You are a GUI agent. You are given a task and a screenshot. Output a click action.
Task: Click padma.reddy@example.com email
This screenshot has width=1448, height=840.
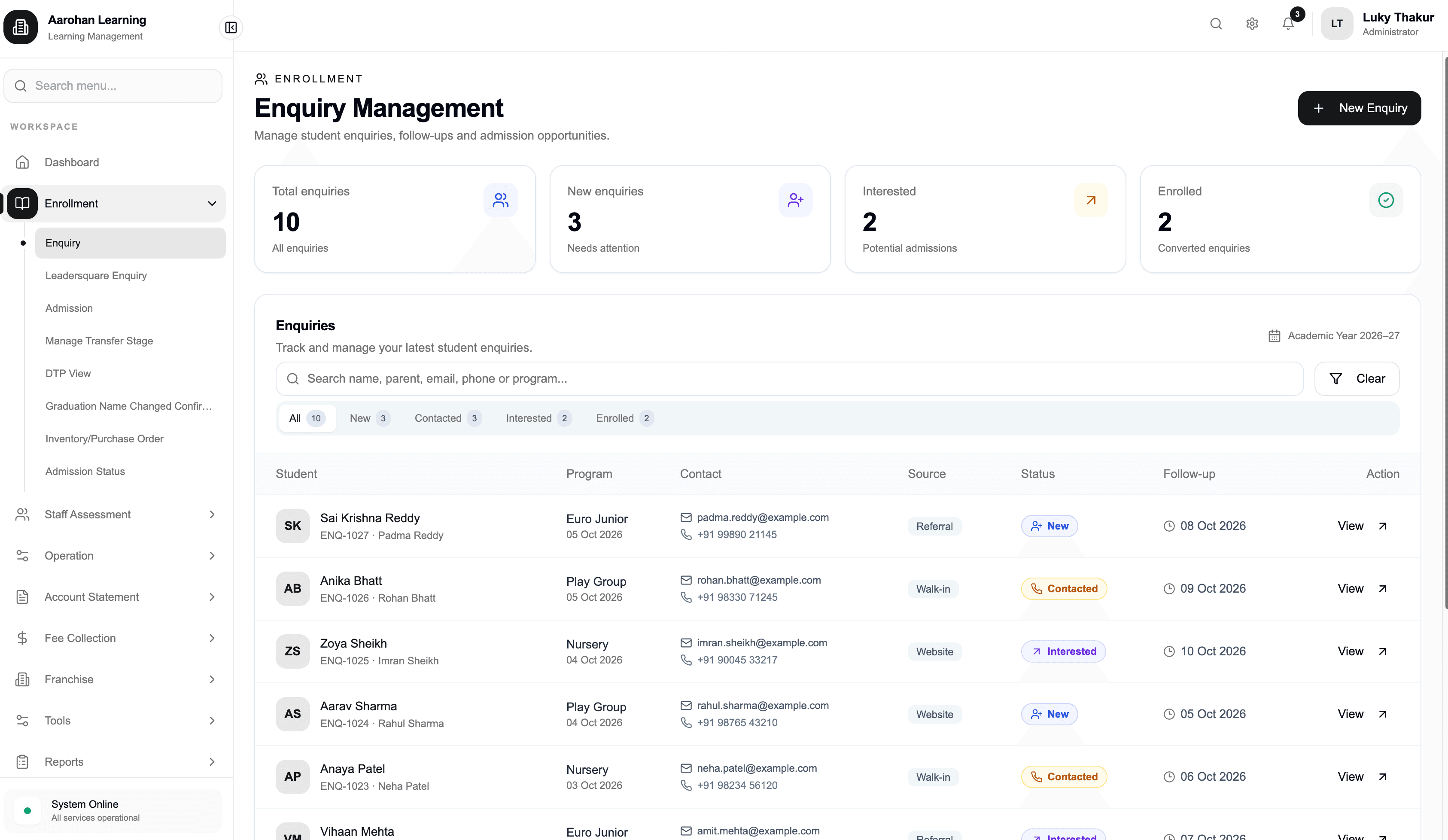click(763, 517)
